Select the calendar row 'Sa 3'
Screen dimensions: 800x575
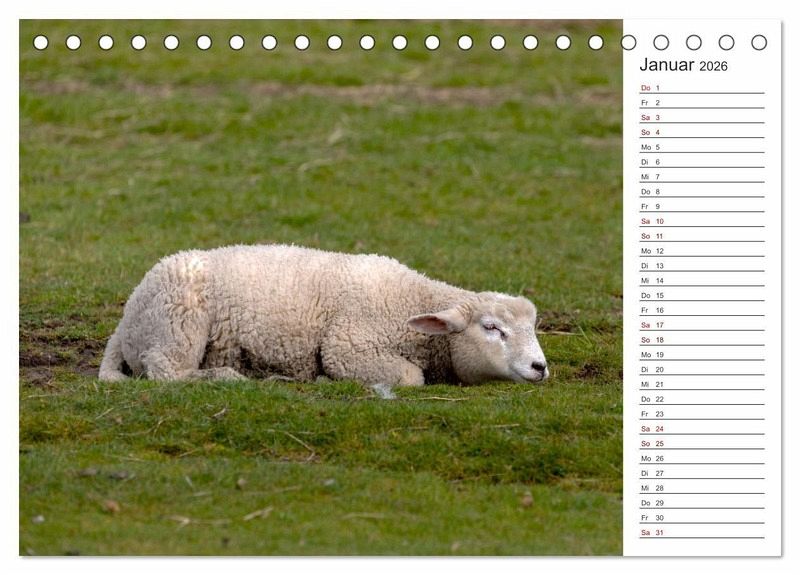pos(702,117)
